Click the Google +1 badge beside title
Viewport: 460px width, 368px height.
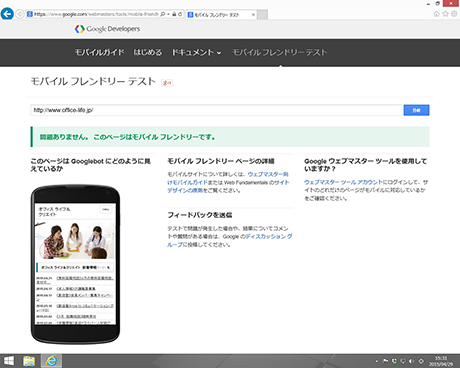[167, 83]
